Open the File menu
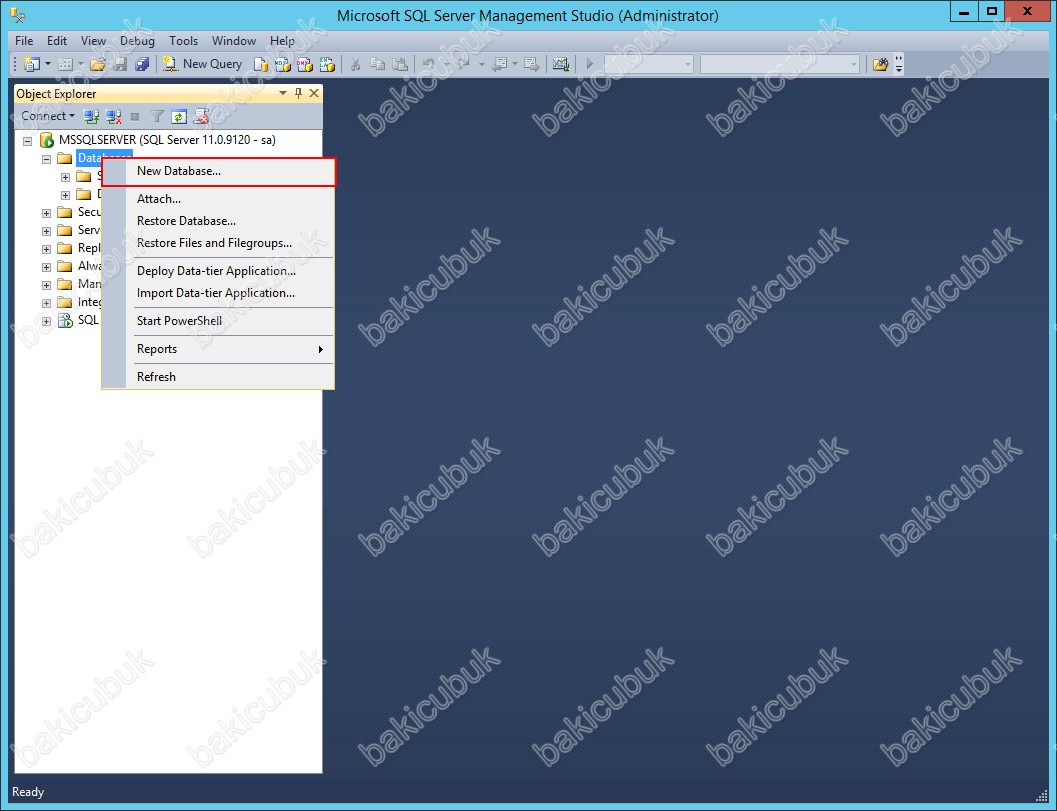The image size is (1057, 811). coord(24,40)
